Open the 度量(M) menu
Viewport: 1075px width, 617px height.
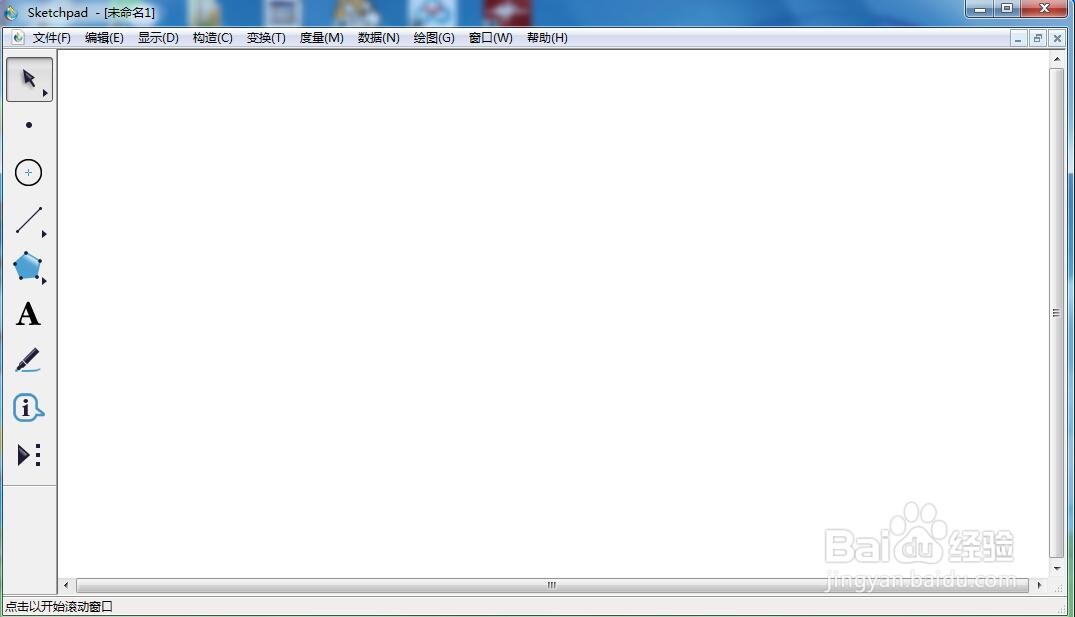point(322,38)
